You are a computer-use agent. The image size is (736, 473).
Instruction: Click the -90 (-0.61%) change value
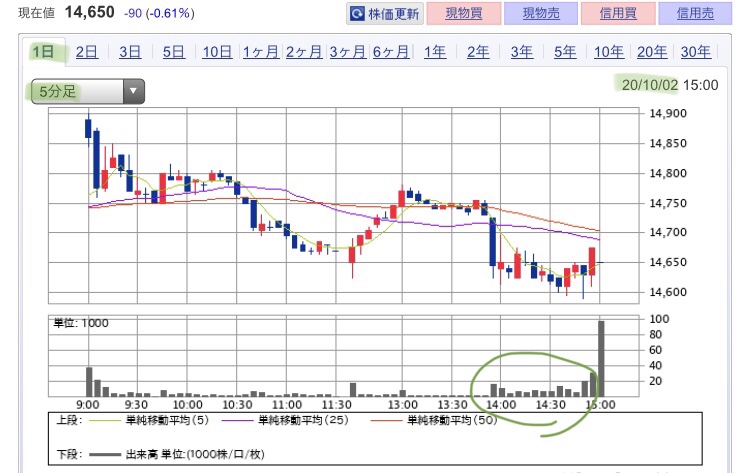click(x=159, y=13)
